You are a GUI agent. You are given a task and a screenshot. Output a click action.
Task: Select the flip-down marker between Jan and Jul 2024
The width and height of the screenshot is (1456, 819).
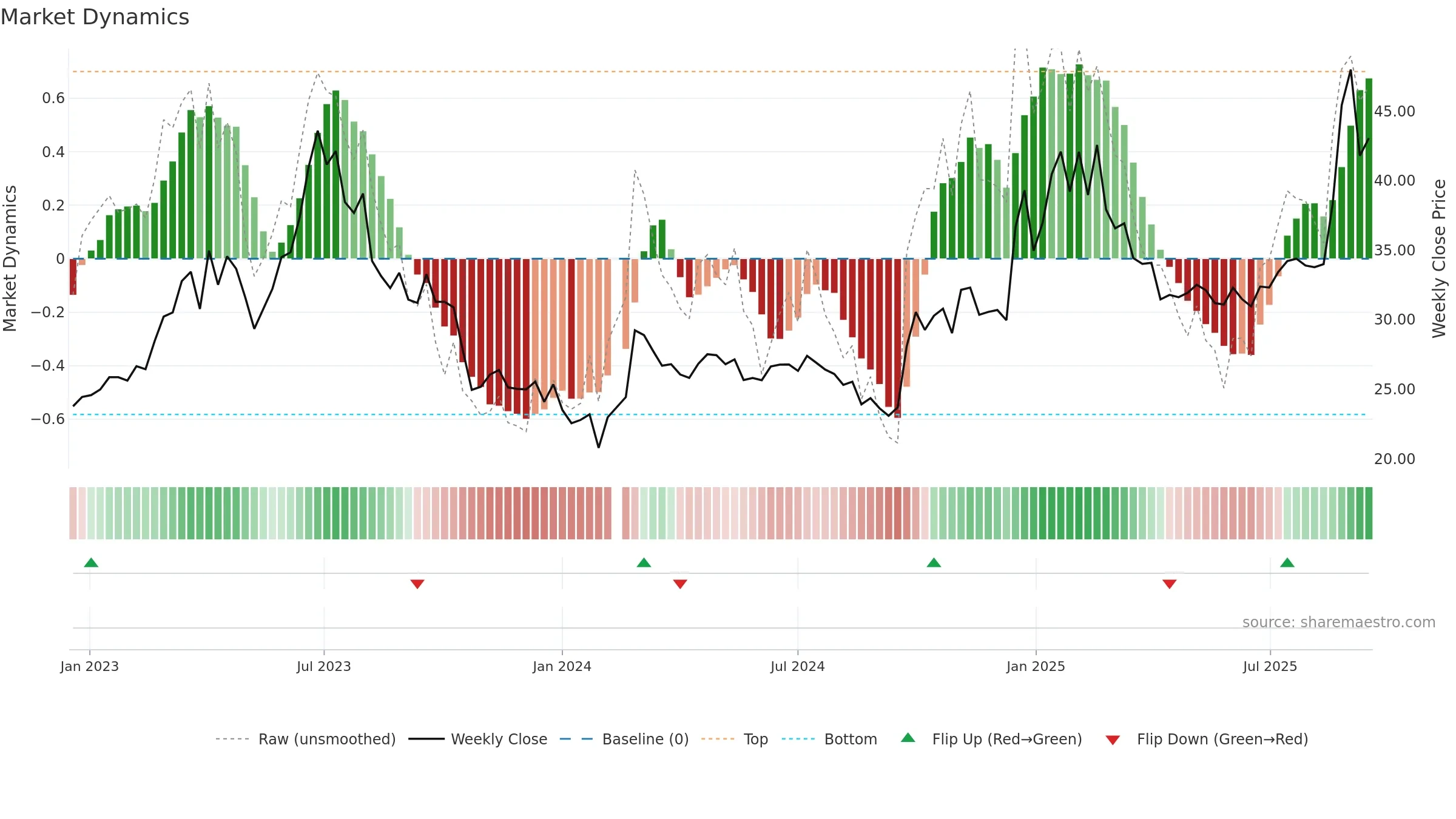click(x=680, y=584)
